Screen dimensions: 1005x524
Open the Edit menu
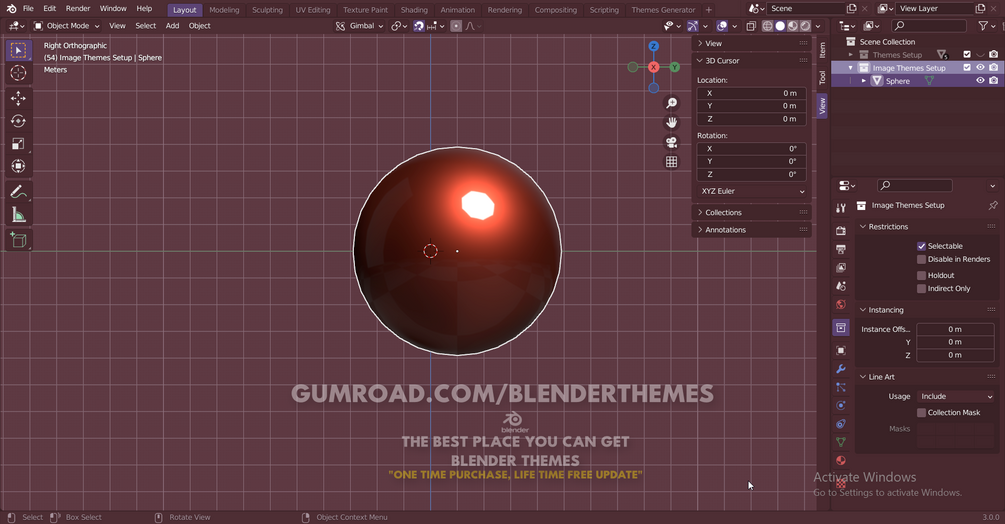pos(49,8)
